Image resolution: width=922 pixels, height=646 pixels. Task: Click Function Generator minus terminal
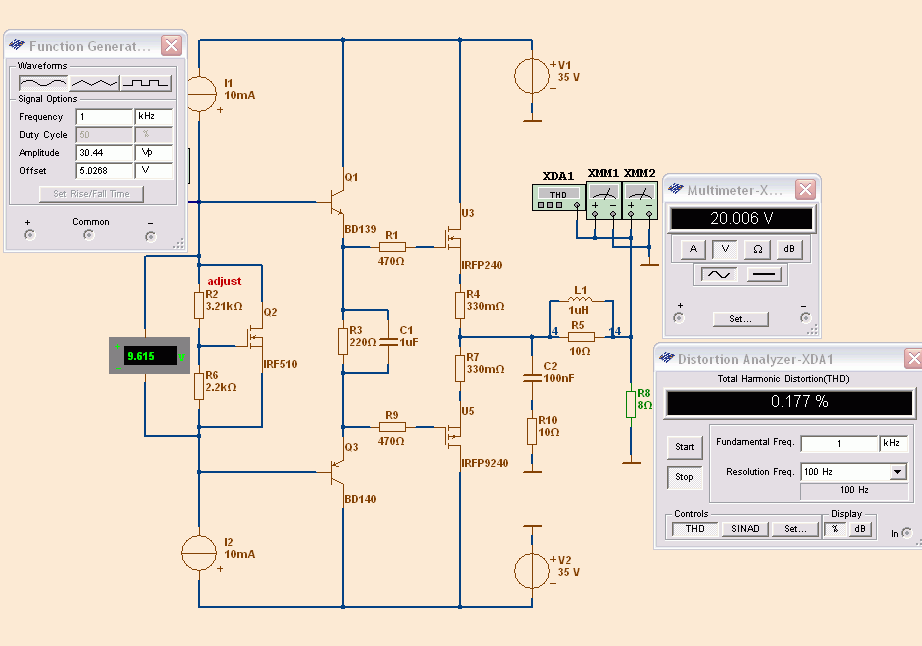coord(151,236)
